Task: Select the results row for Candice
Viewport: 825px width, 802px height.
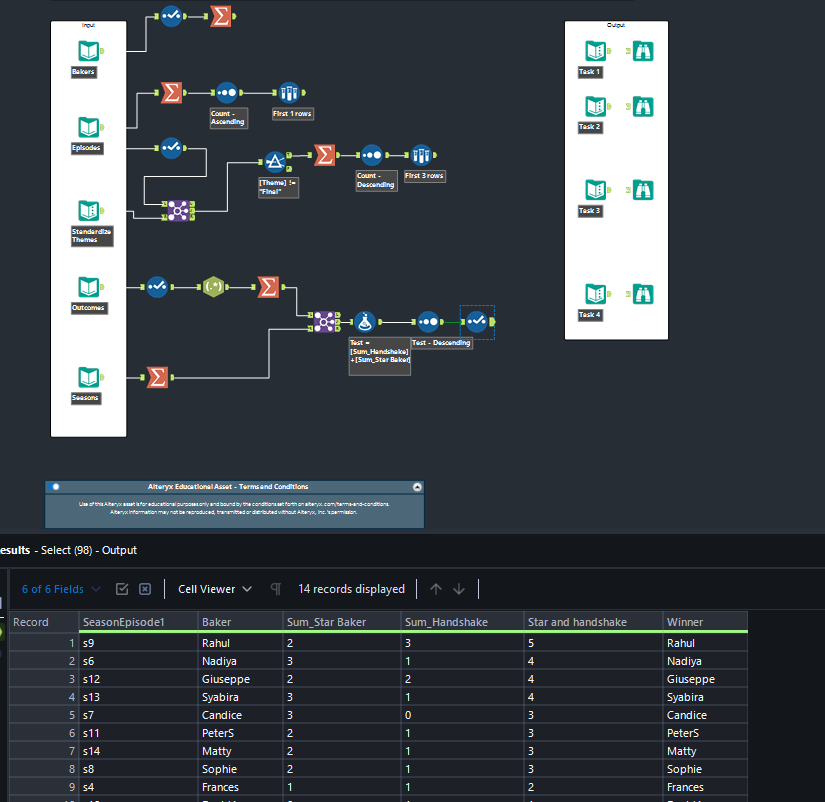Action: (x=220, y=715)
